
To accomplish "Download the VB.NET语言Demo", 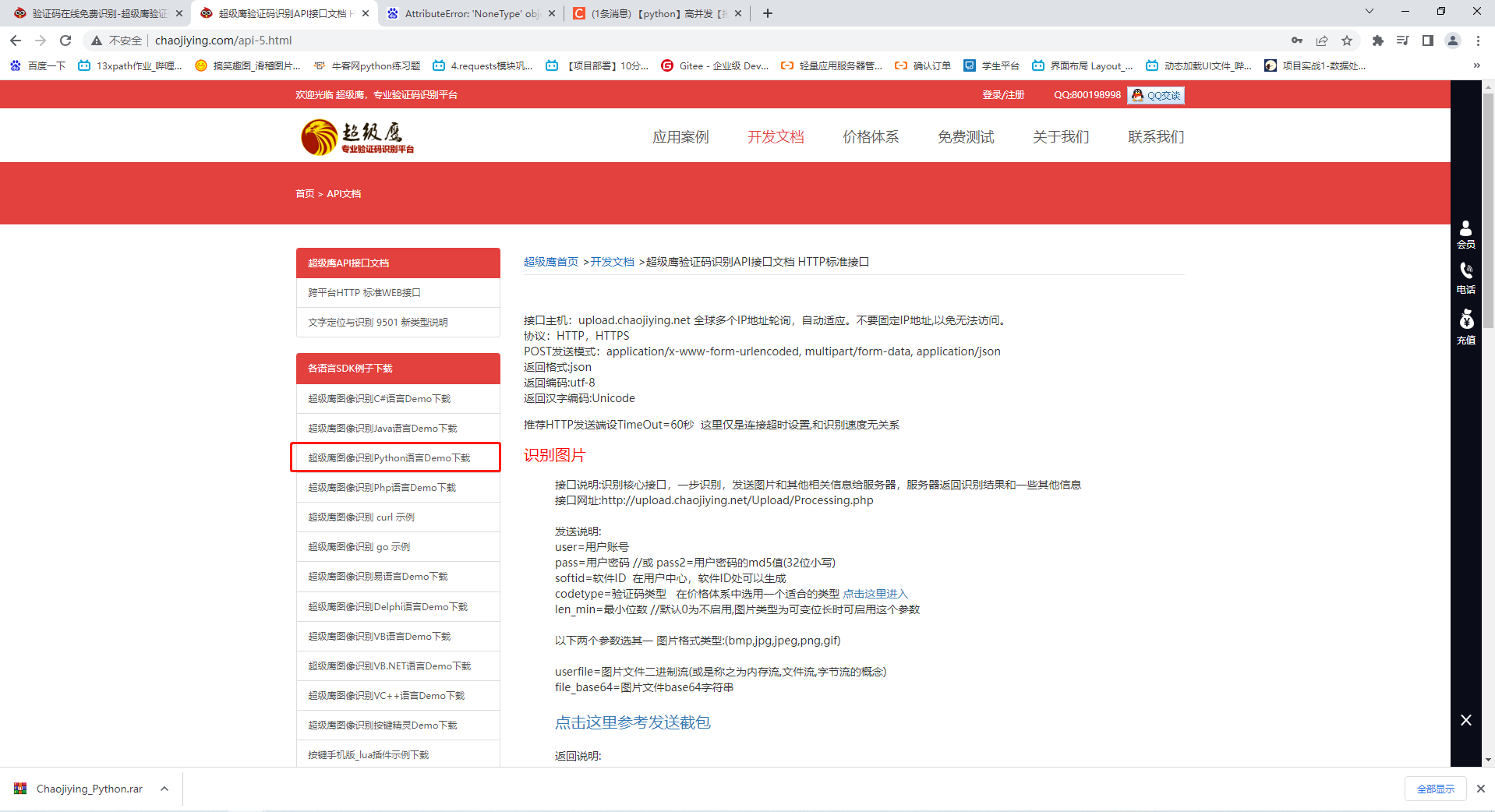I will point(398,666).
